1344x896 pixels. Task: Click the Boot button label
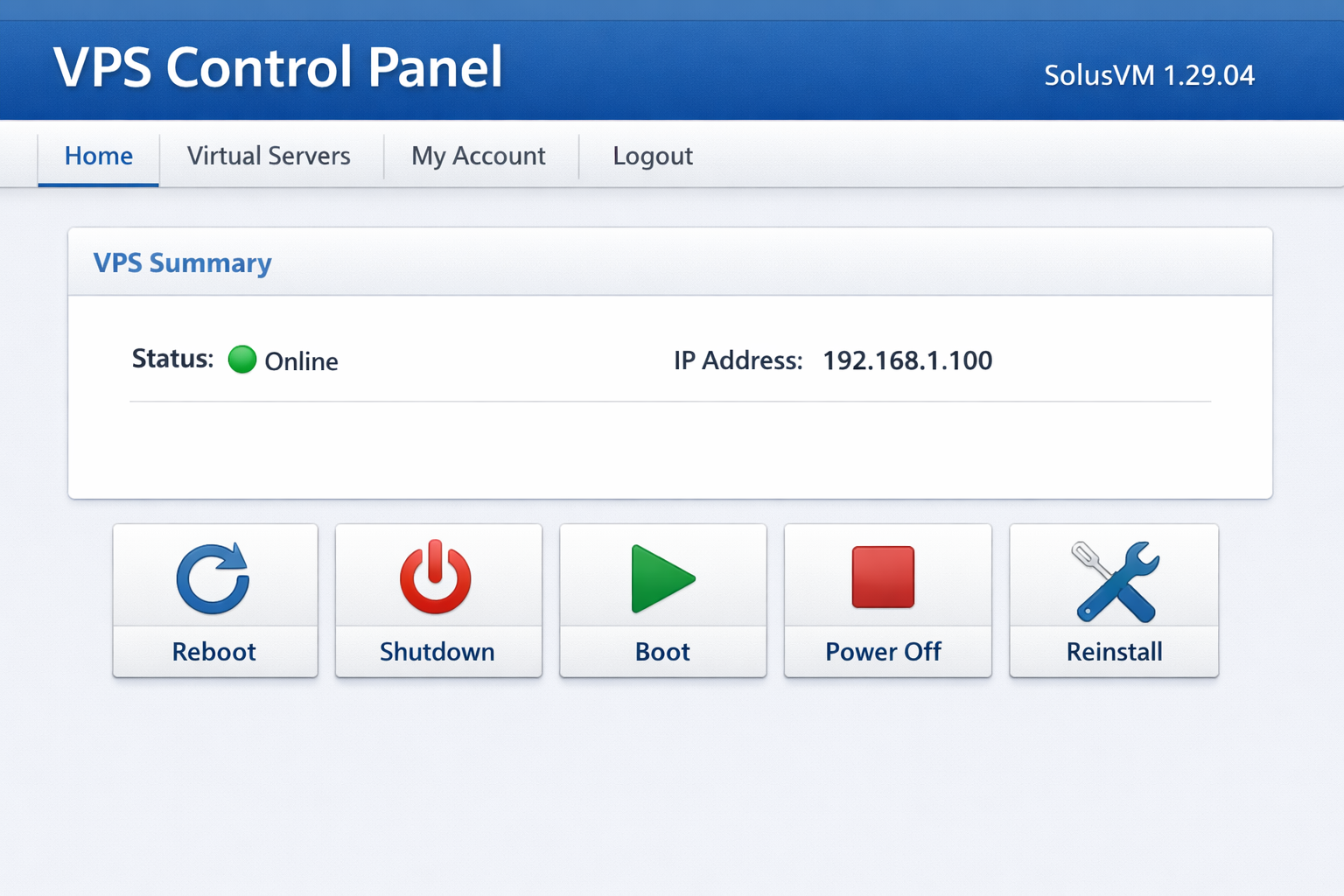[662, 652]
